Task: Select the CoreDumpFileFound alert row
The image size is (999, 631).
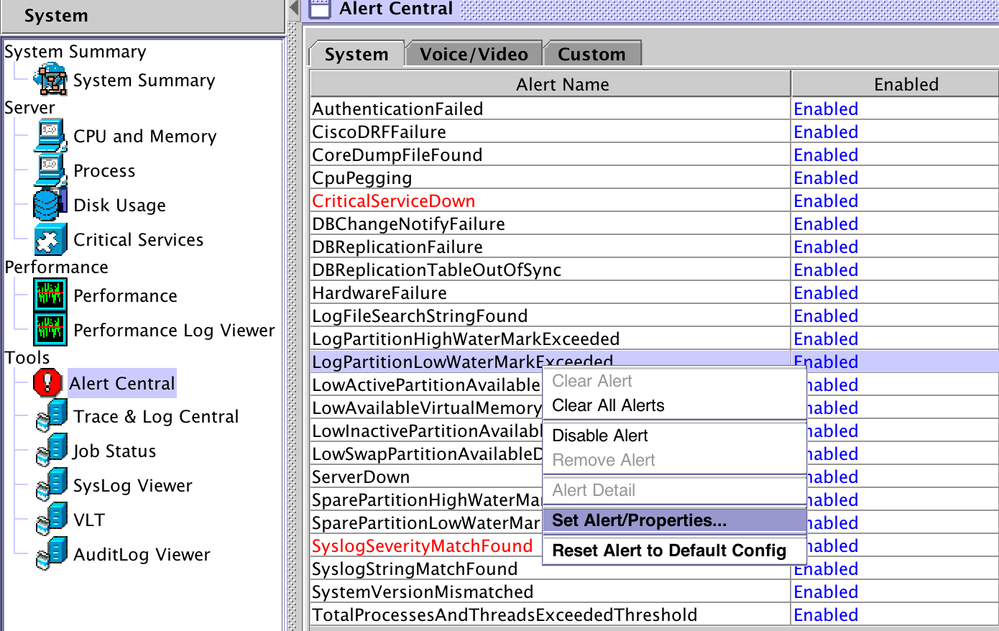Action: 550,154
